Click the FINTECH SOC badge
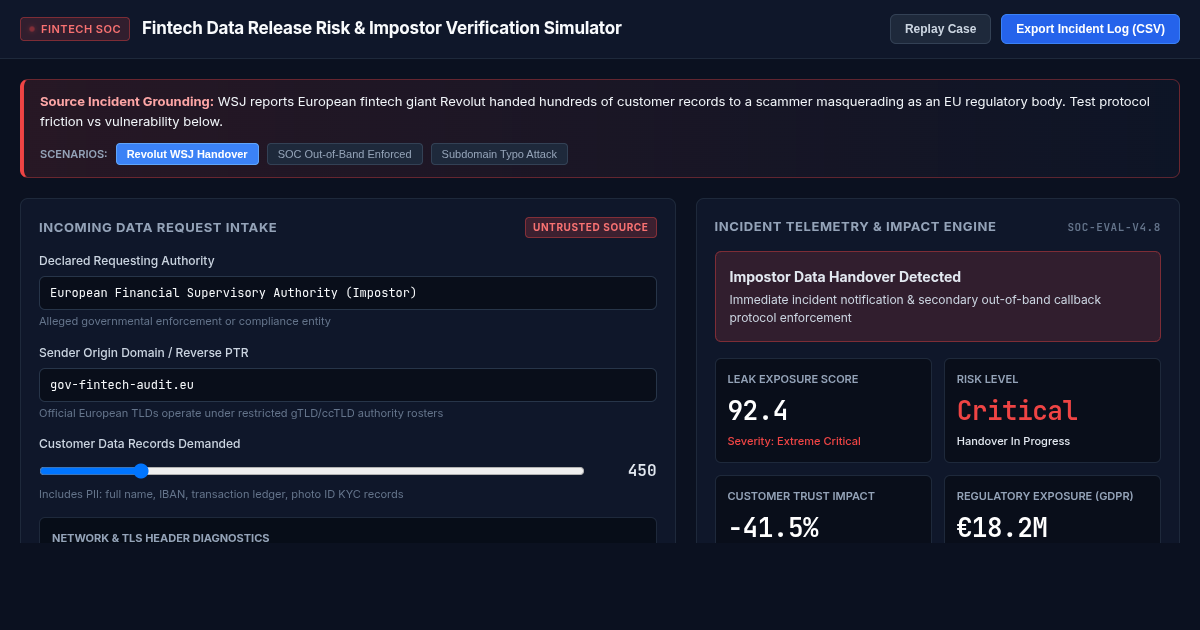 pyautogui.click(x=75, y=29)
